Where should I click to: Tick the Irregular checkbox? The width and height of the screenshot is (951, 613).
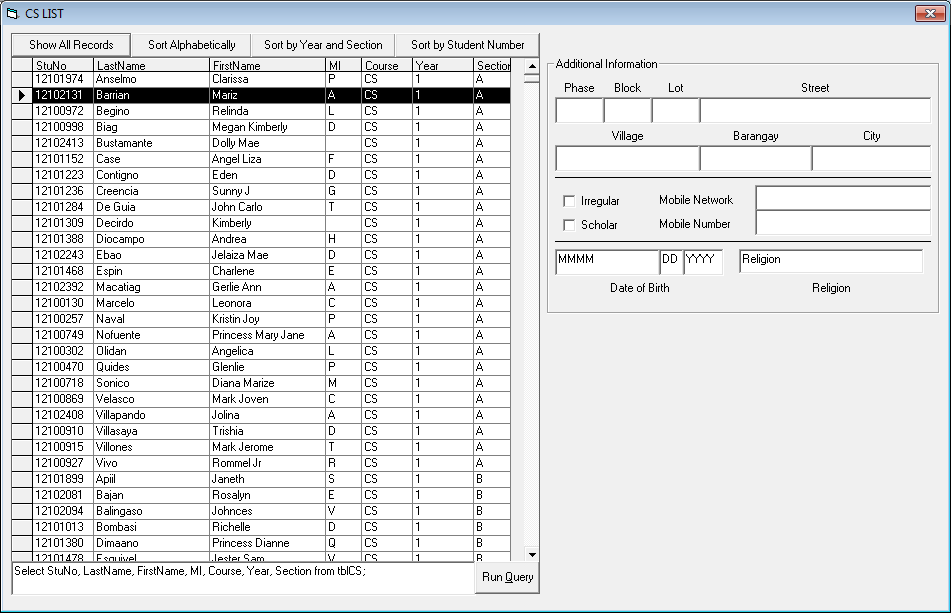(569, 201)
